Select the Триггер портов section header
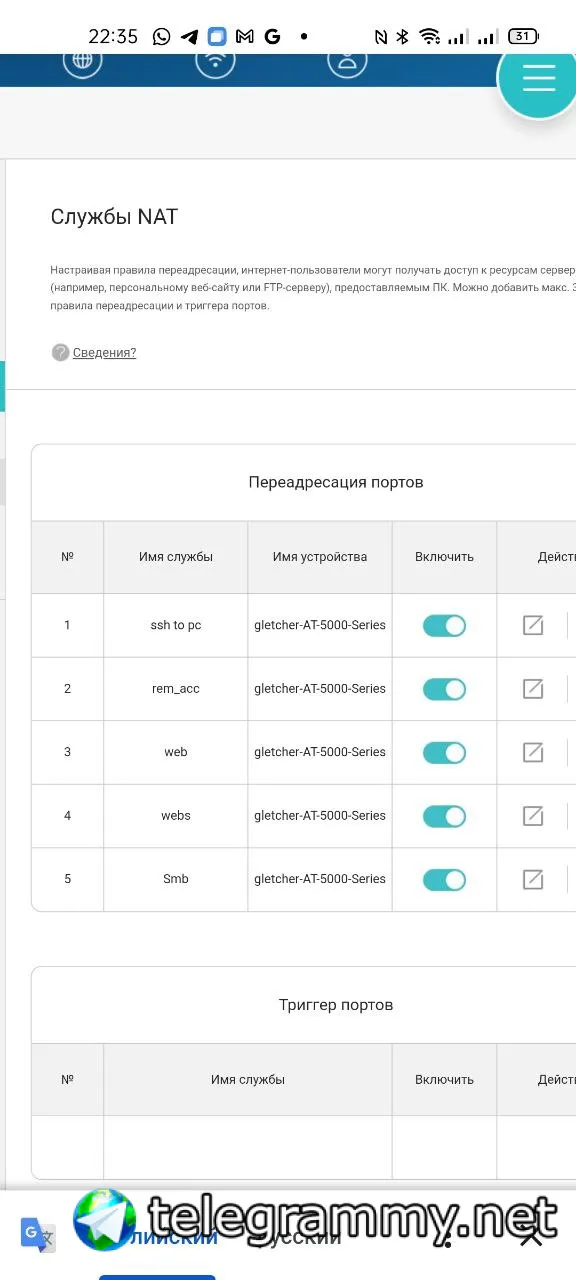The width and height of the screenshot is (576, 1280). coord(336,1005)
